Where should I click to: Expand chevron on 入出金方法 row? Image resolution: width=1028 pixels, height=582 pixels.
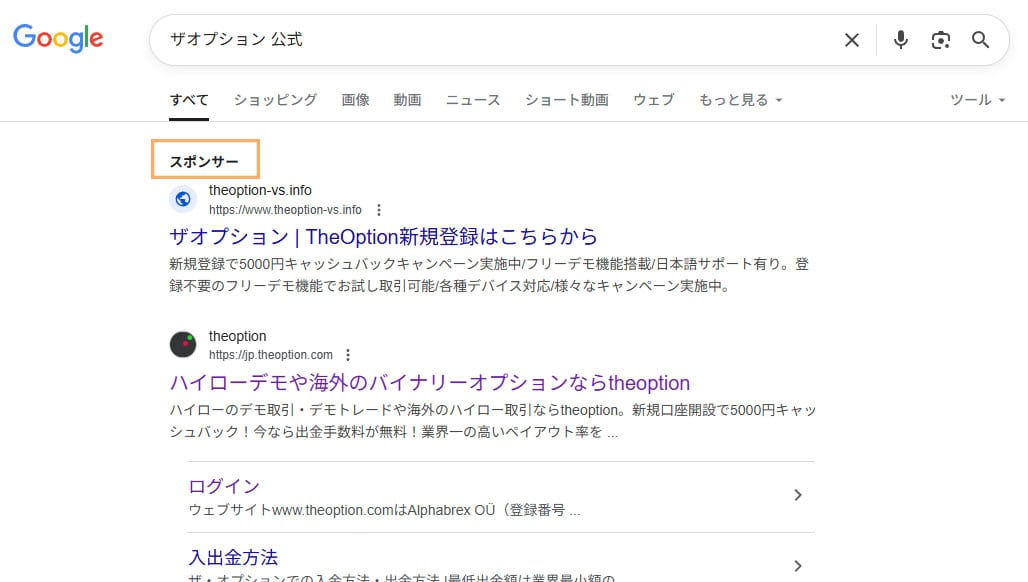[x=798, y=566]
